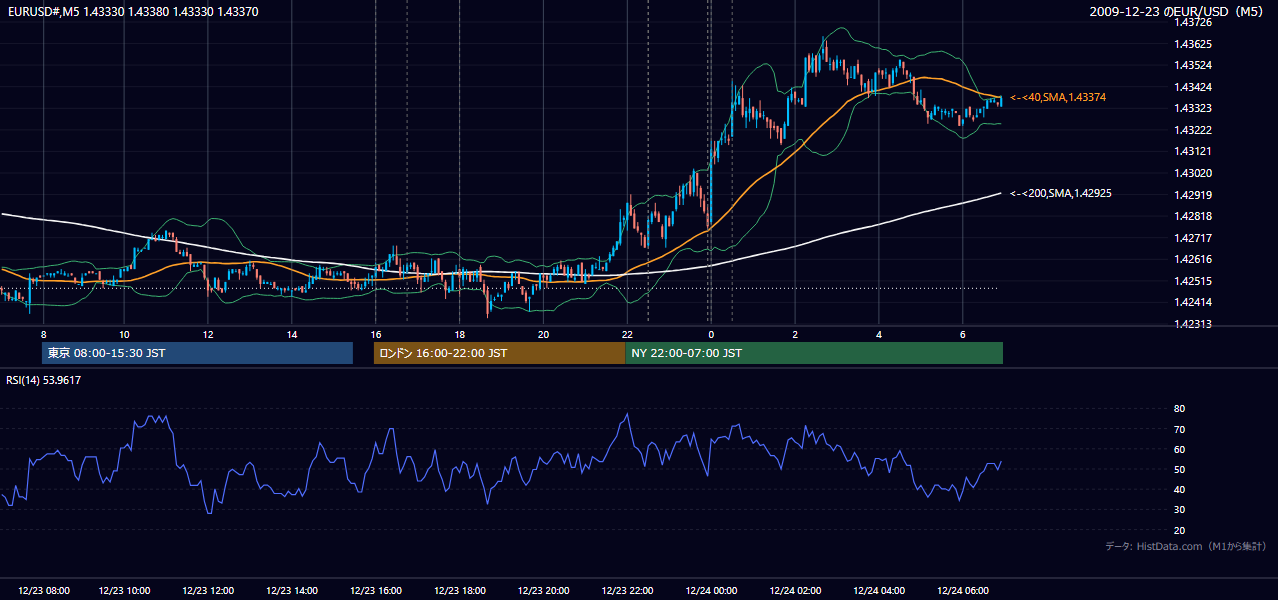Screen dimensions: 1278x600
Task: Click RSI axis level 50
Action: point(1180,469)
